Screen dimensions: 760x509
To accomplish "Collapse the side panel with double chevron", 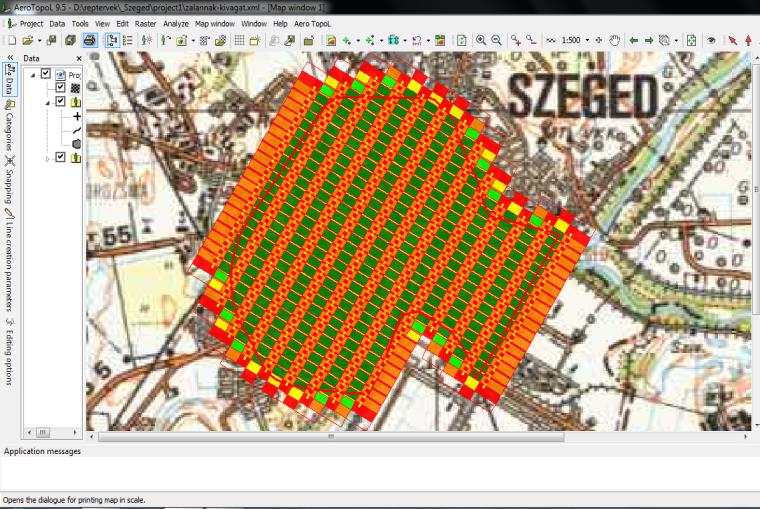I will [10, 58].
